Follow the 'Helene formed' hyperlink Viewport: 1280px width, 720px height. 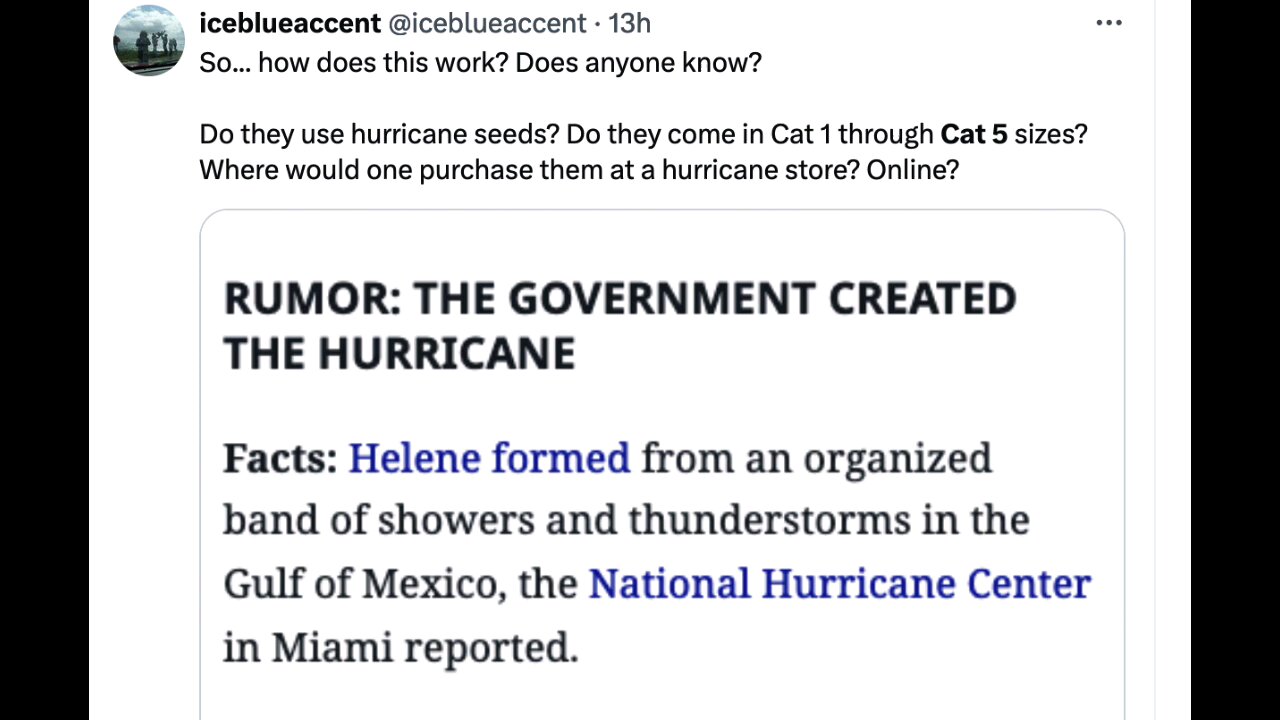click(x=489, y=458)
